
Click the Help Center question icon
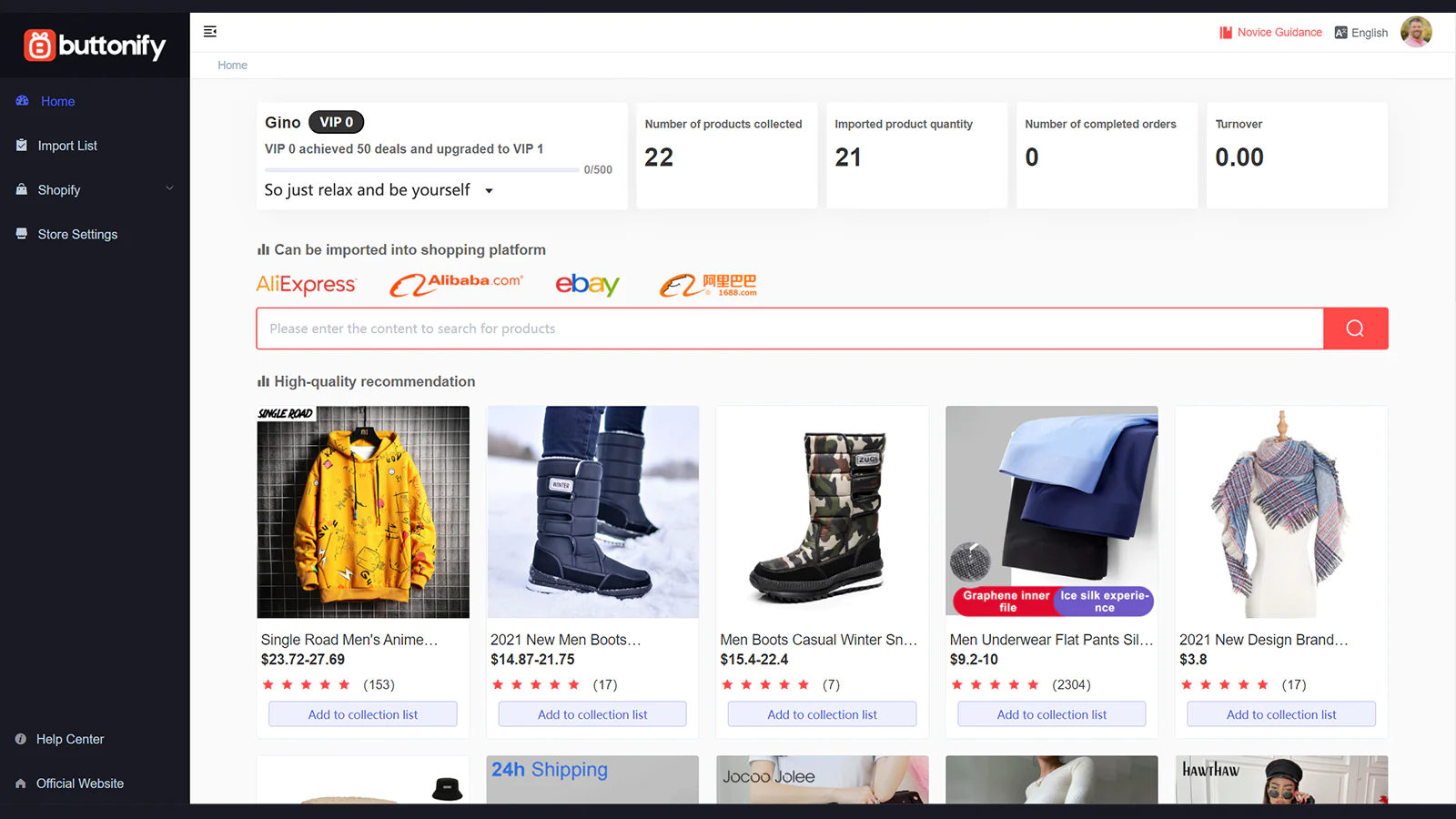[21, 739]
